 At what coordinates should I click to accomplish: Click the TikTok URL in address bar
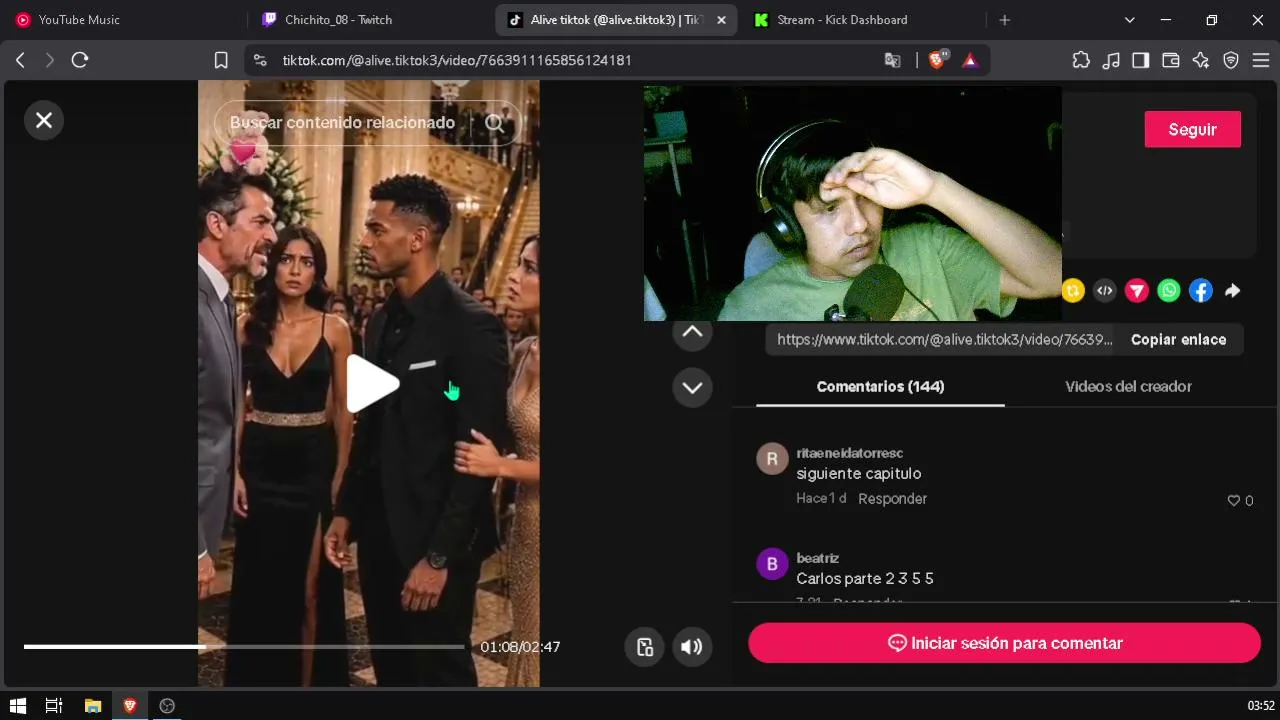coord(457,60)
